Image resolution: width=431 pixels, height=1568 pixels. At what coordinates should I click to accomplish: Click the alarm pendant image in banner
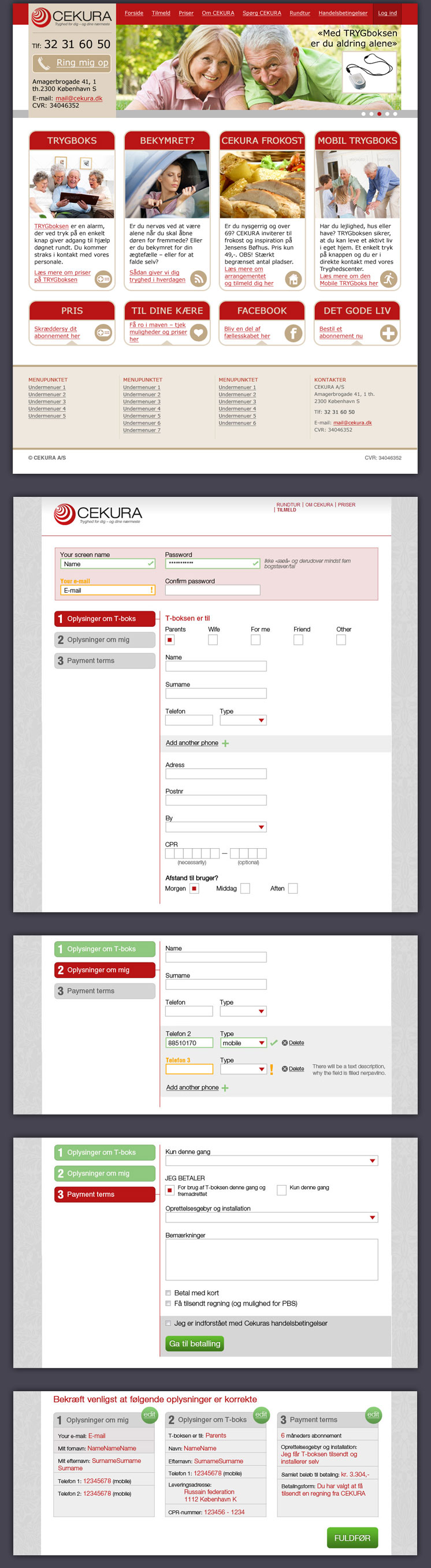369,72
